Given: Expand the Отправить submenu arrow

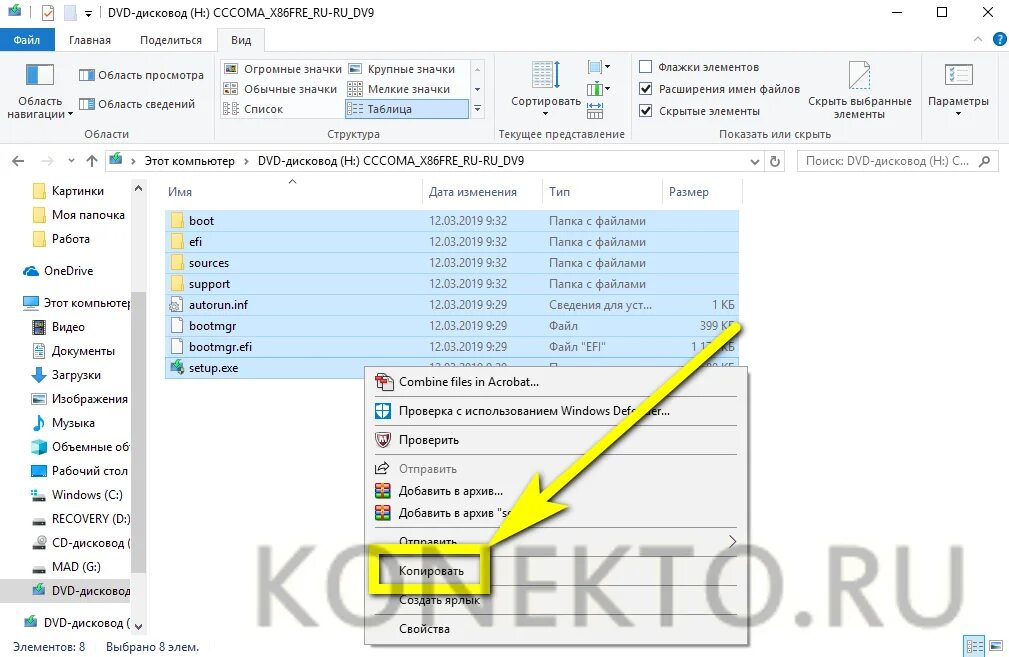Looking at the screenshot, I should [x=732, y=541].
